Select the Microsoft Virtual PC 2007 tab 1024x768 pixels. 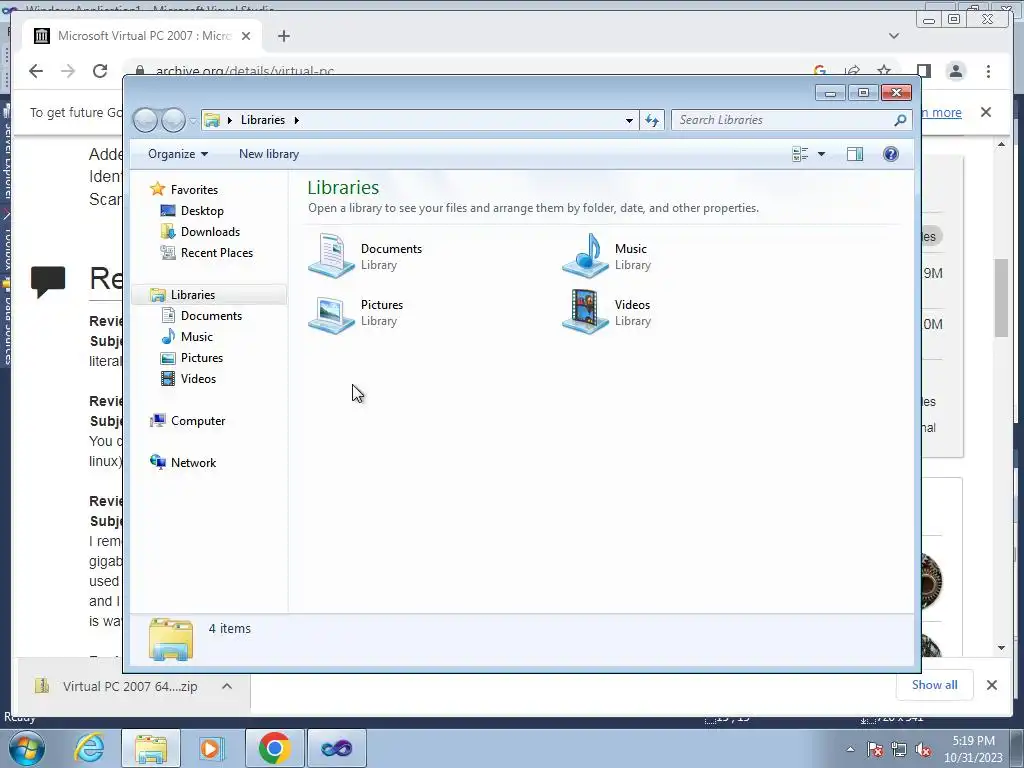(143, 36)
